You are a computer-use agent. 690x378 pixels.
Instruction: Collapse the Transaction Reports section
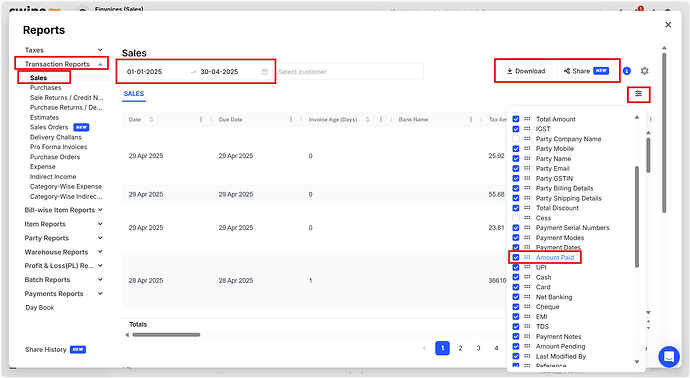click(64, 64)
